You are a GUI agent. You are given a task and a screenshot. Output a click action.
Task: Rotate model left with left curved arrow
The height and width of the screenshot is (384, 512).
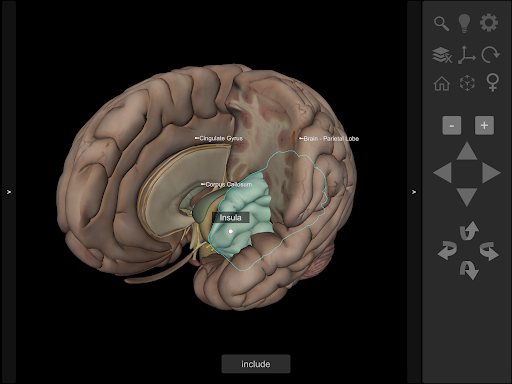point(447,251)
